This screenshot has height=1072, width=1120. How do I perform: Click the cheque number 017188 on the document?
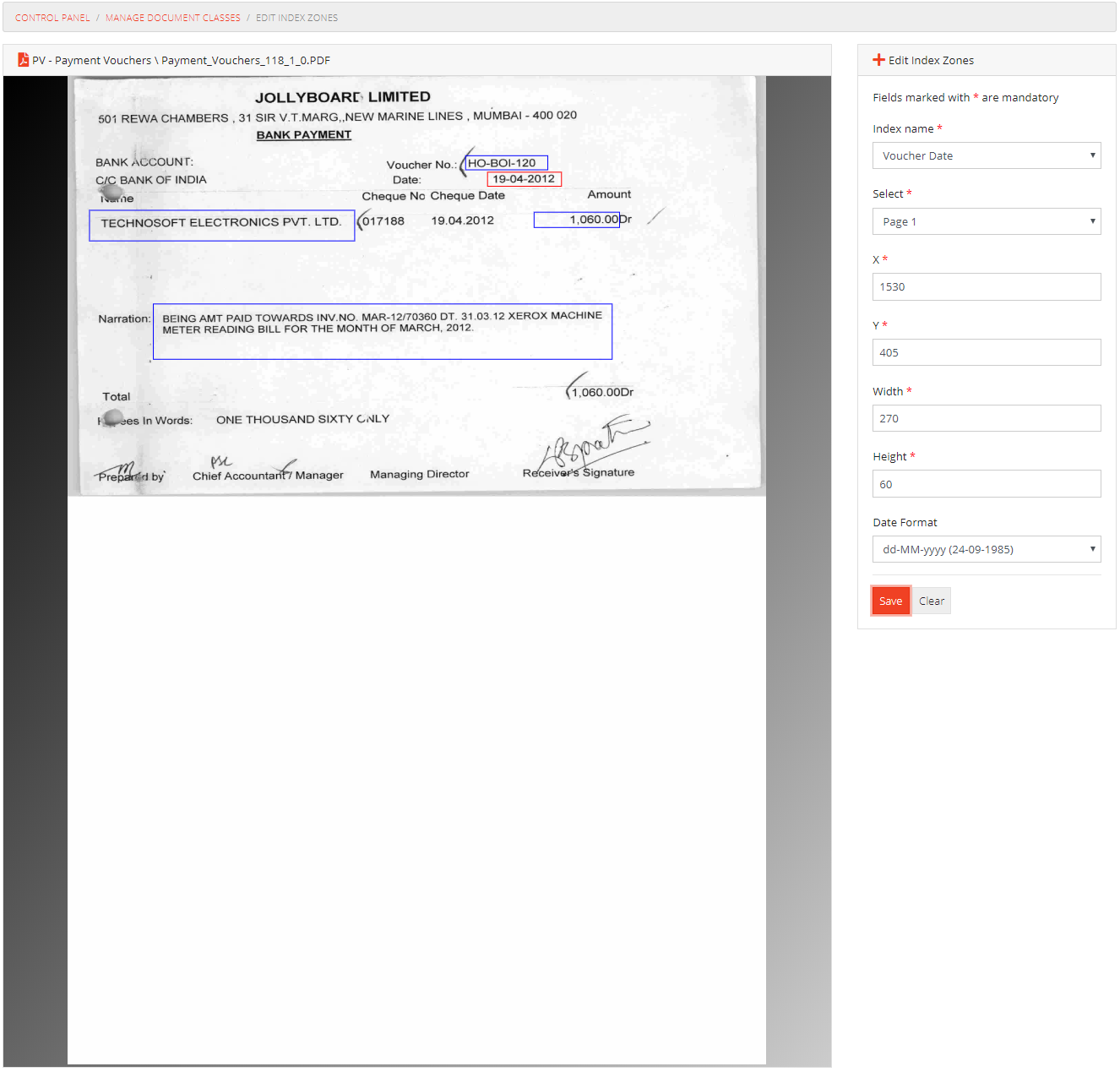coord(383,220)
